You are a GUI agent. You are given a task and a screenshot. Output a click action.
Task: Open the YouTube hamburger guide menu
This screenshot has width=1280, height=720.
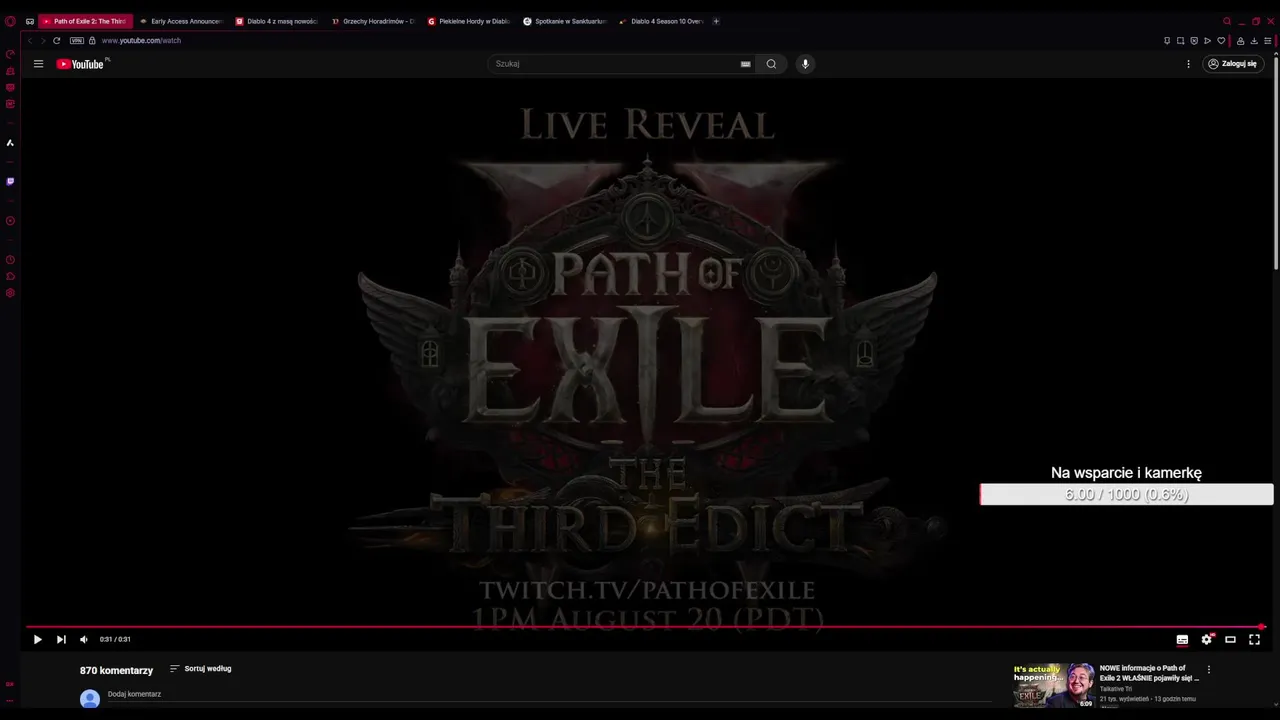pos(38,64)
